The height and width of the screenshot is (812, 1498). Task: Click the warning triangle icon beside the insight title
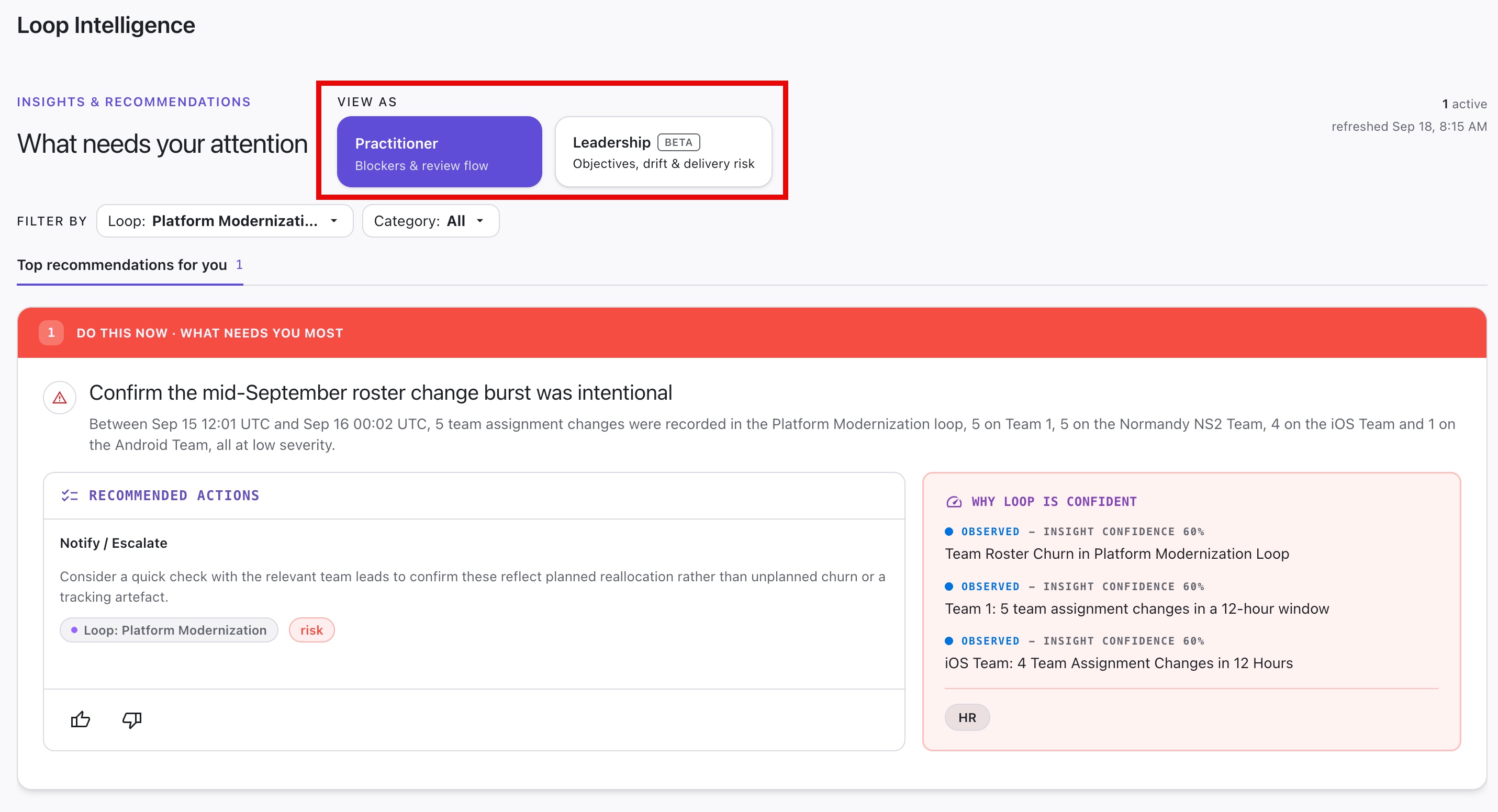pos(59,398)
